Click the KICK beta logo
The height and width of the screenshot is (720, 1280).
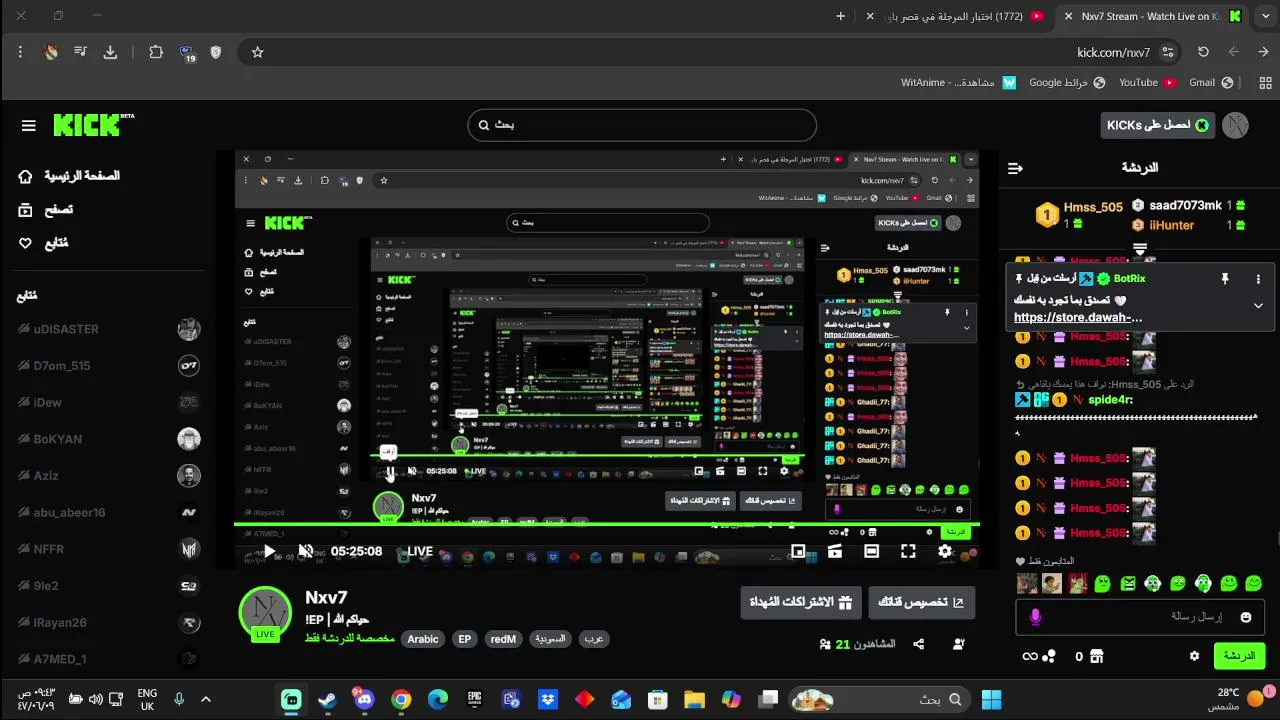point(93,124)
